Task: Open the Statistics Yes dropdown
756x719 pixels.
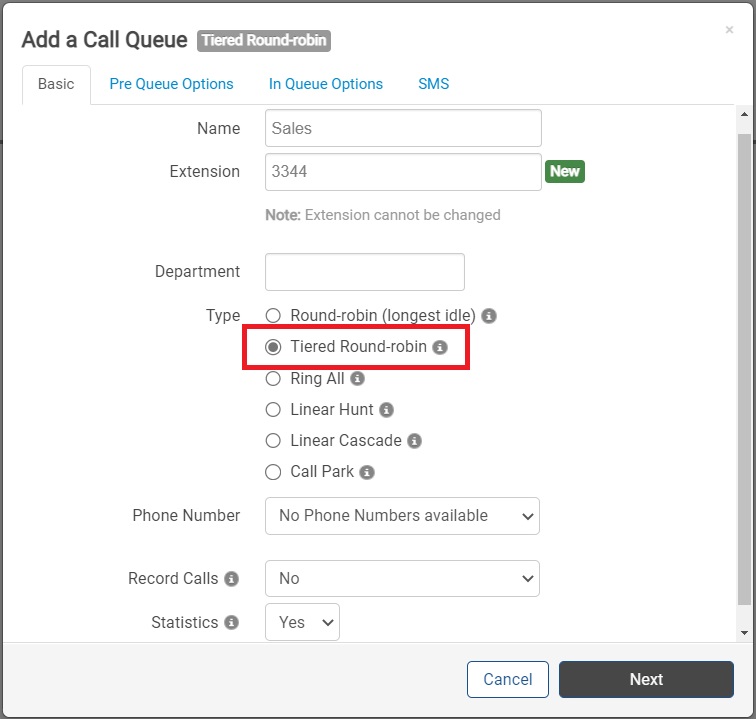Action: tap(302, 622)
